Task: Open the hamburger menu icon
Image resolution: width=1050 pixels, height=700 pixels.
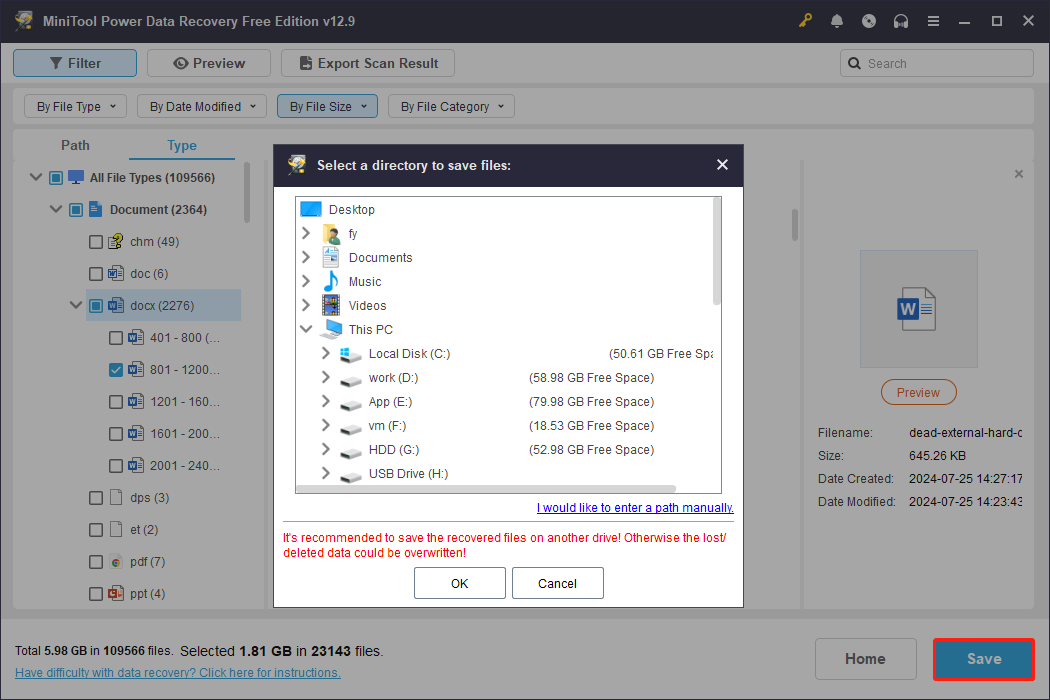Action: pyautogui.click(x=933, y=21)
